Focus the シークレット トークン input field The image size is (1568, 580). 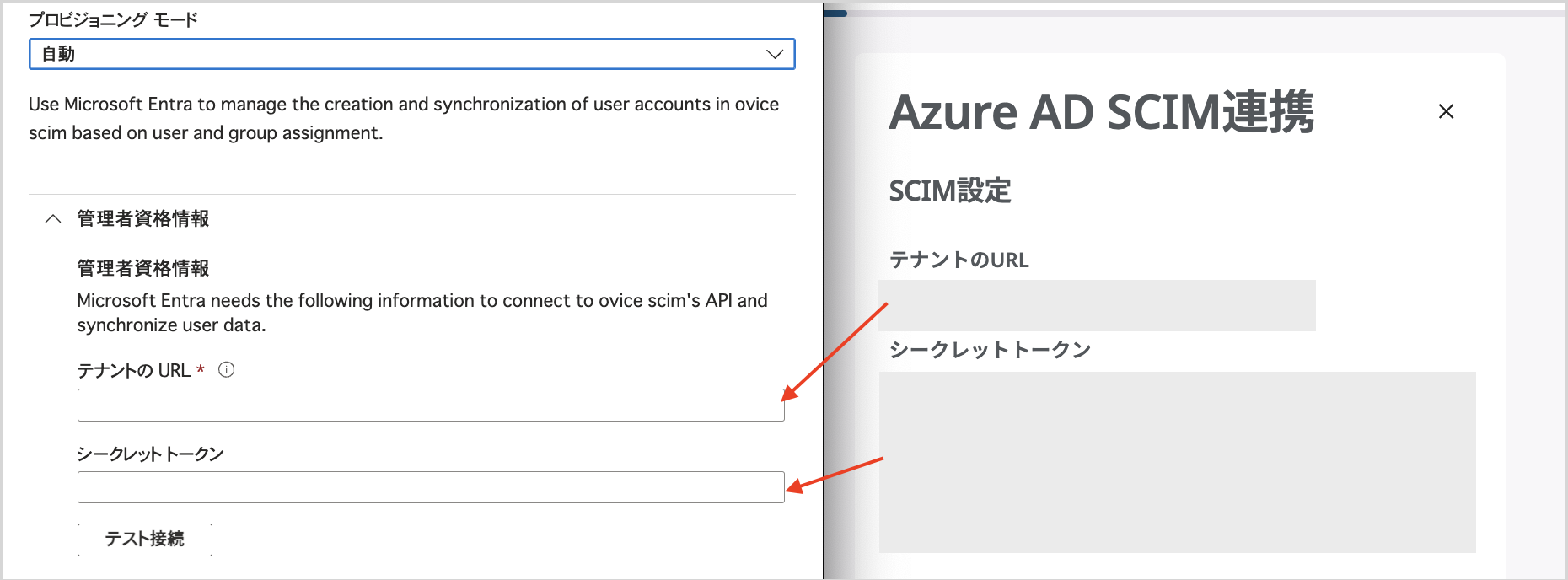pyautogui.click(x=431, y=487)
